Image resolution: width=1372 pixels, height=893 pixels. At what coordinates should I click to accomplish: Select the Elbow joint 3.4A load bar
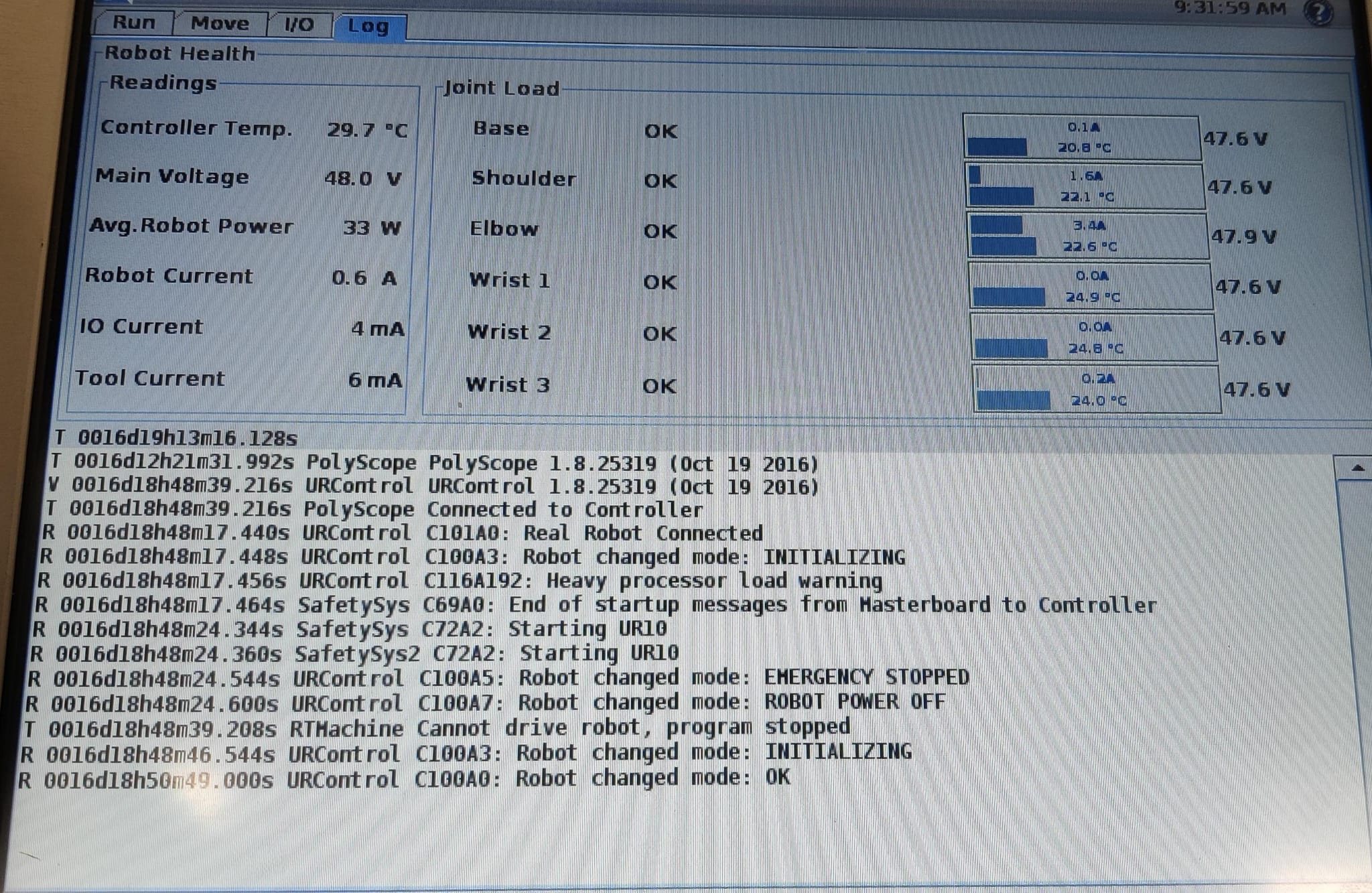click(1088, 236)
